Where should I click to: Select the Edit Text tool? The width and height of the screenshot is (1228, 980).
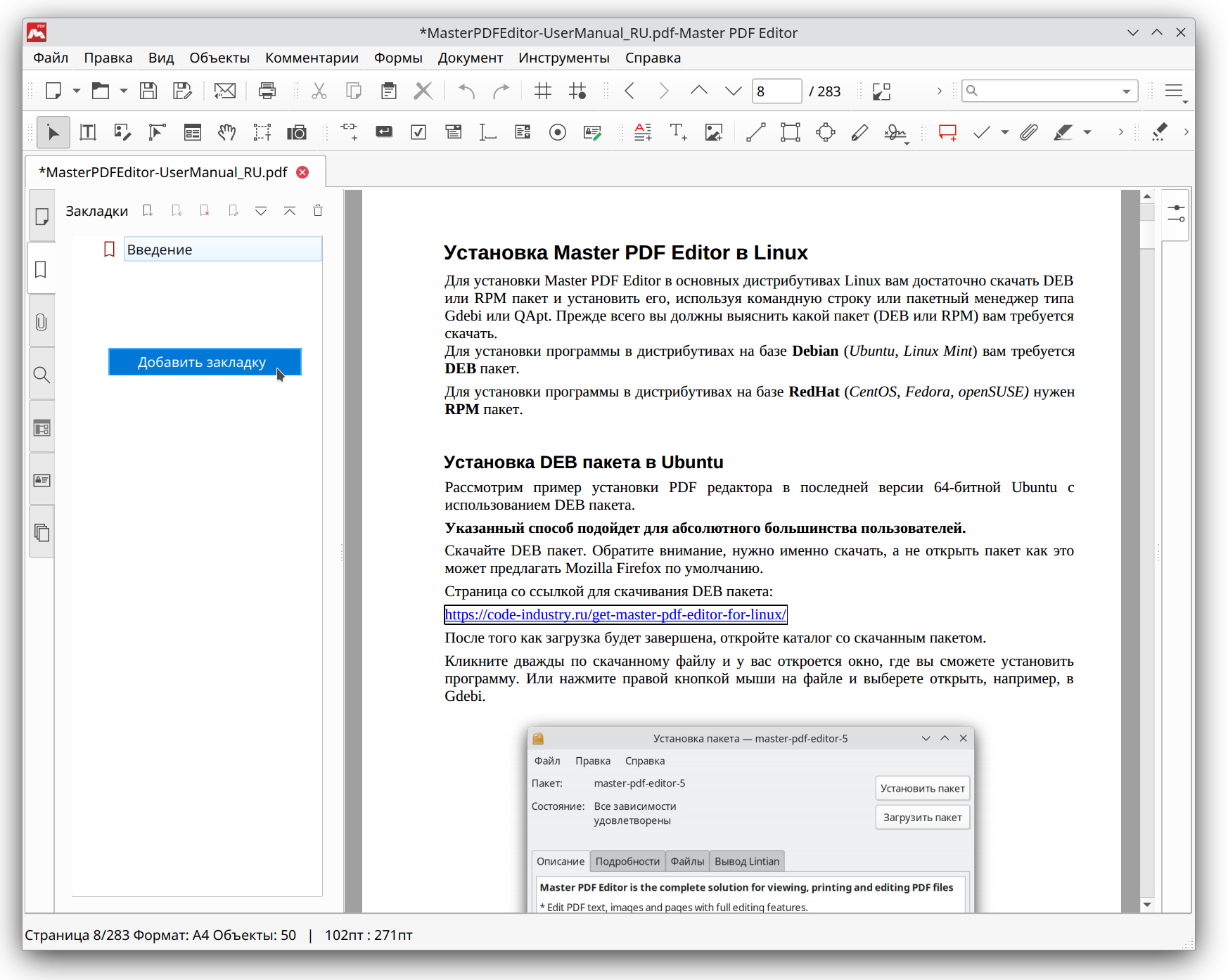[x=88, y=132]
